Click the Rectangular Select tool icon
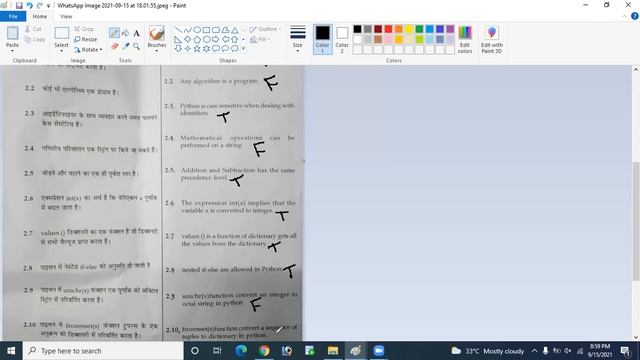Viewport: 640px width, 360px height. pyautogui.click(x=62, y=33)
